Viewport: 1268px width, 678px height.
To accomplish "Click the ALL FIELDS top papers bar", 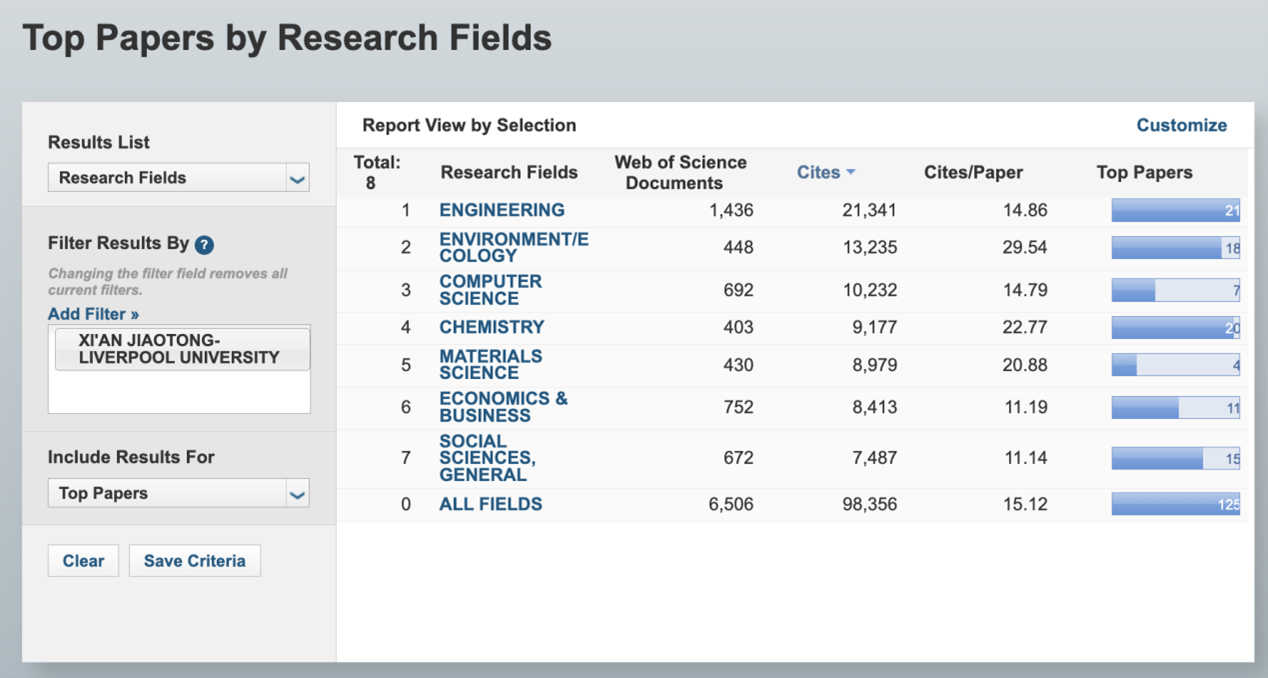I will (x=1175, y=504).
